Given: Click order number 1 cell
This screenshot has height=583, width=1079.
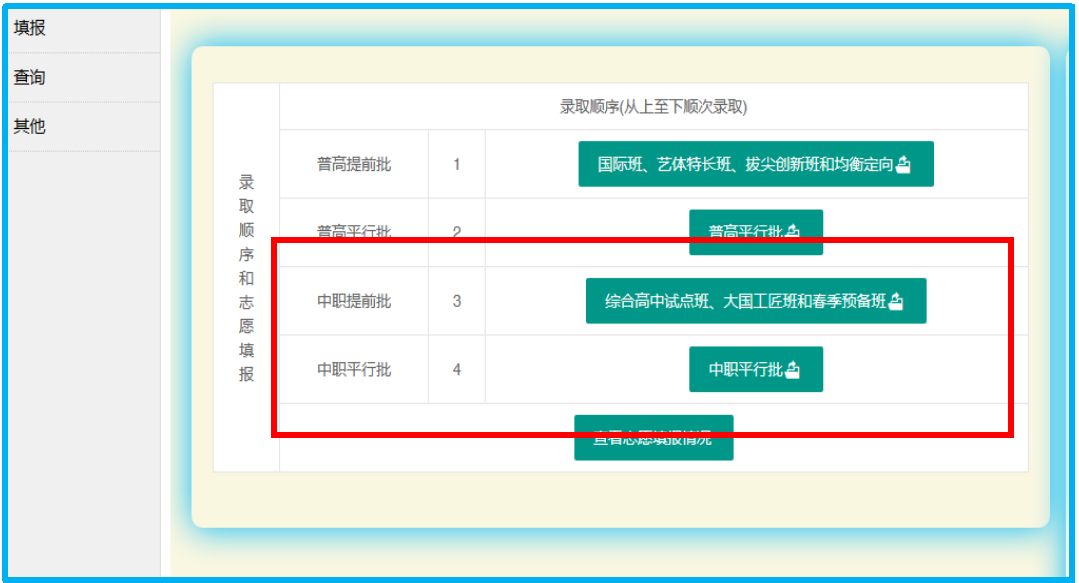Looking at the screenshot, I should (457, 164).
